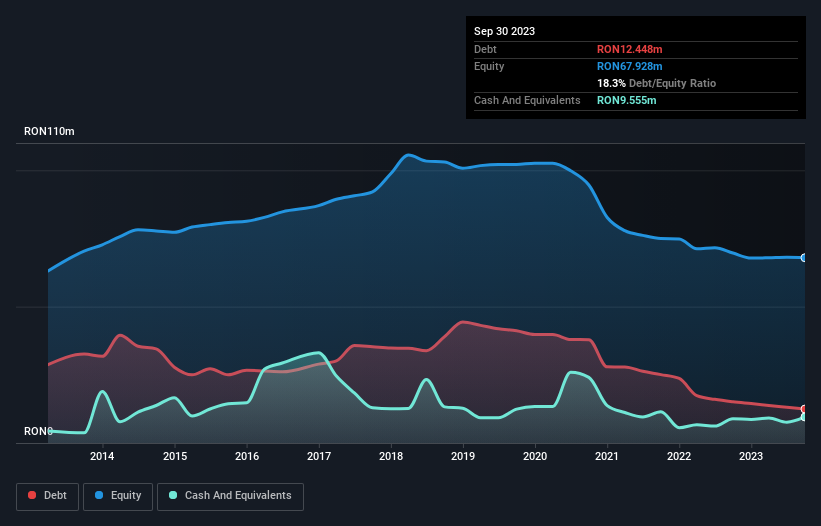Click the RON0 y-axis label
The image size is (821, 526).
38,431
